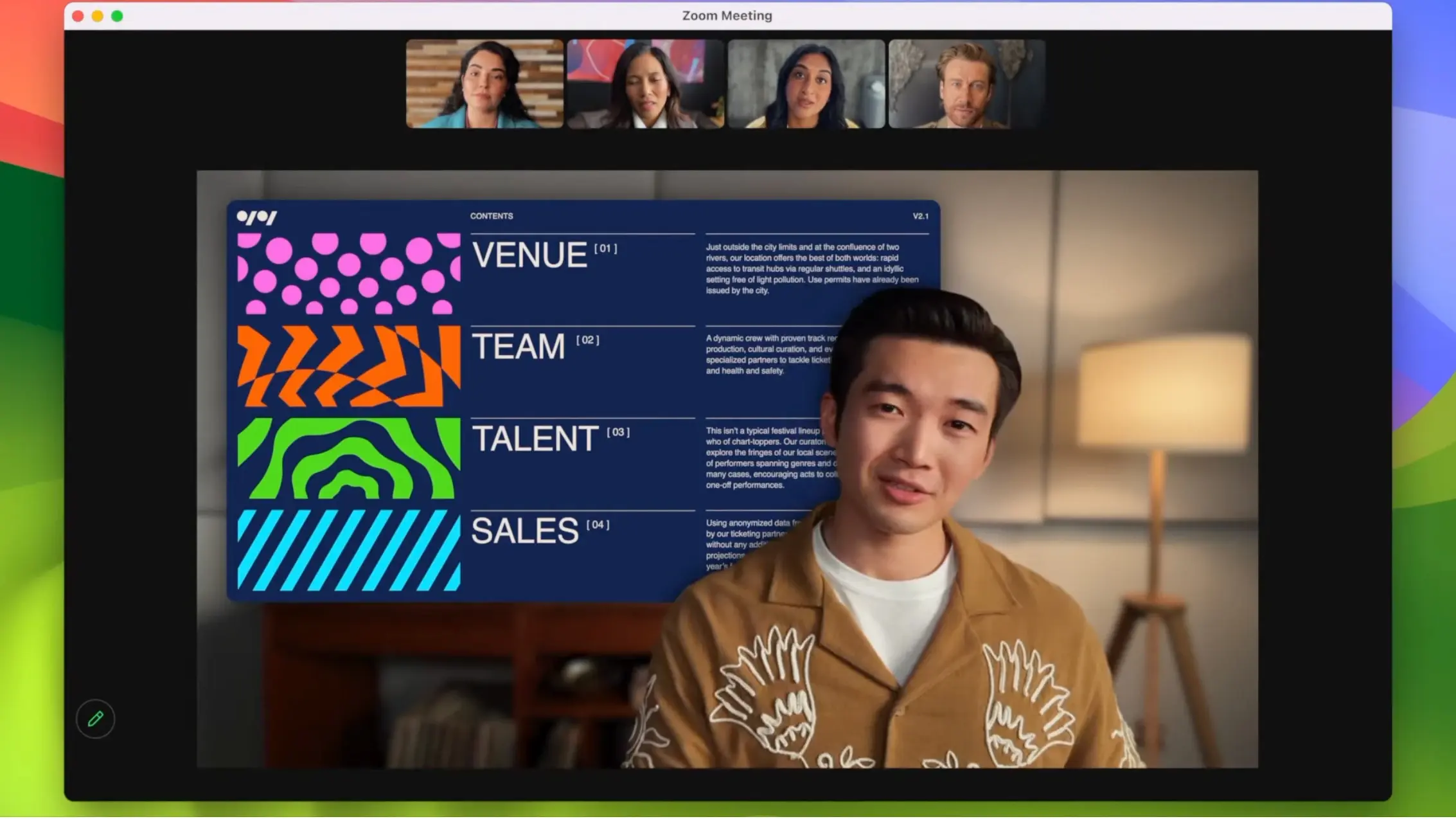This screenshot has height=819, width=1456.
Task: Minimize the Zoom Meeting window
Action: [x=98, y=16]
